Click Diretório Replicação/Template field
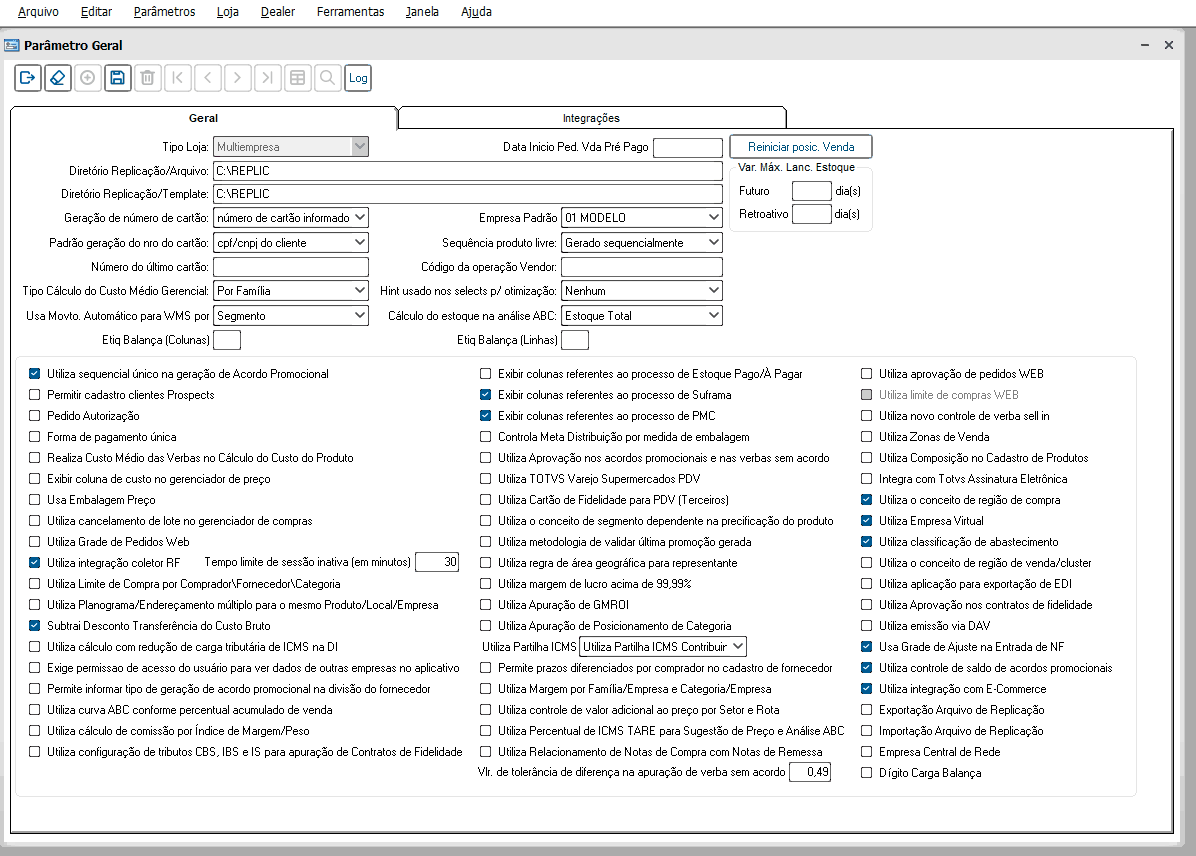Image resolution: width=1196 pixels, height=856 pixels. coord(468,194)
